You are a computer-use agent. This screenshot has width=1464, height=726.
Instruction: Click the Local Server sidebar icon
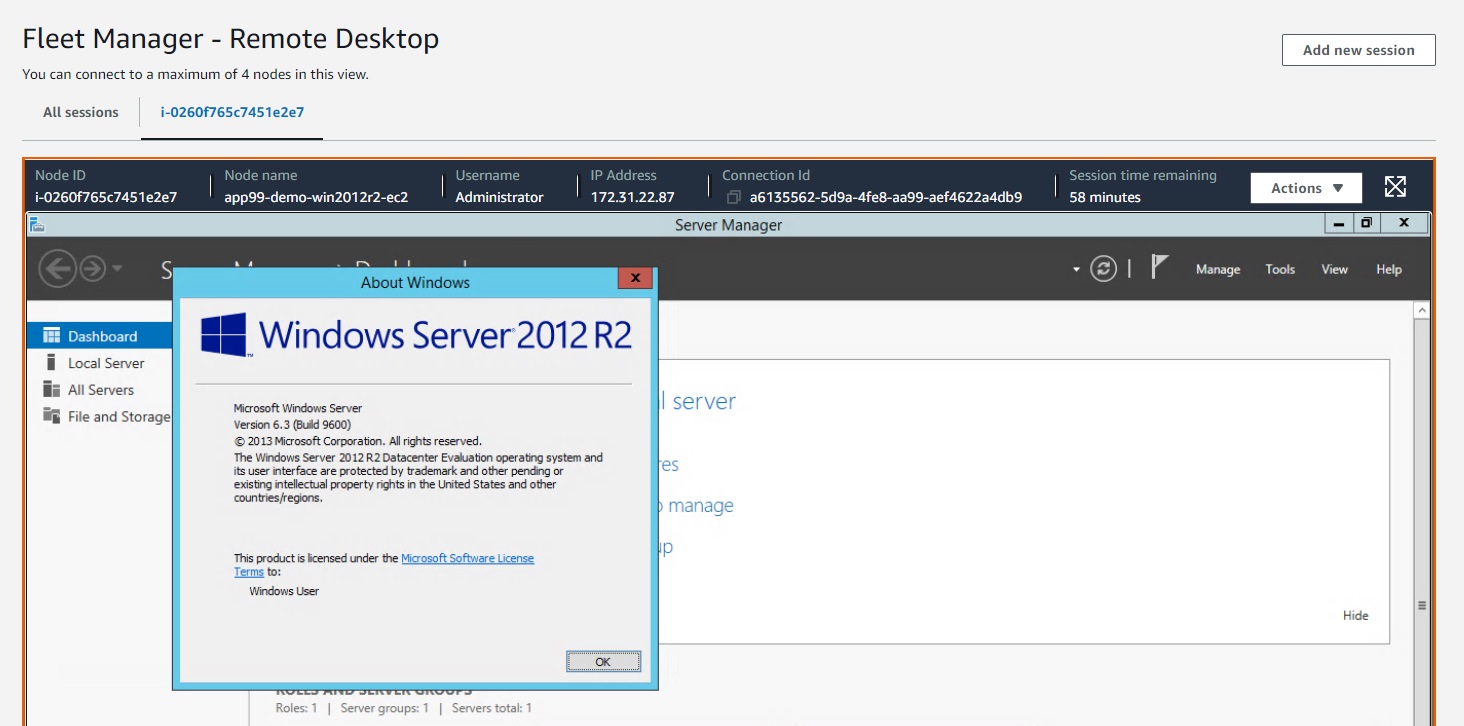pos(52,363)
